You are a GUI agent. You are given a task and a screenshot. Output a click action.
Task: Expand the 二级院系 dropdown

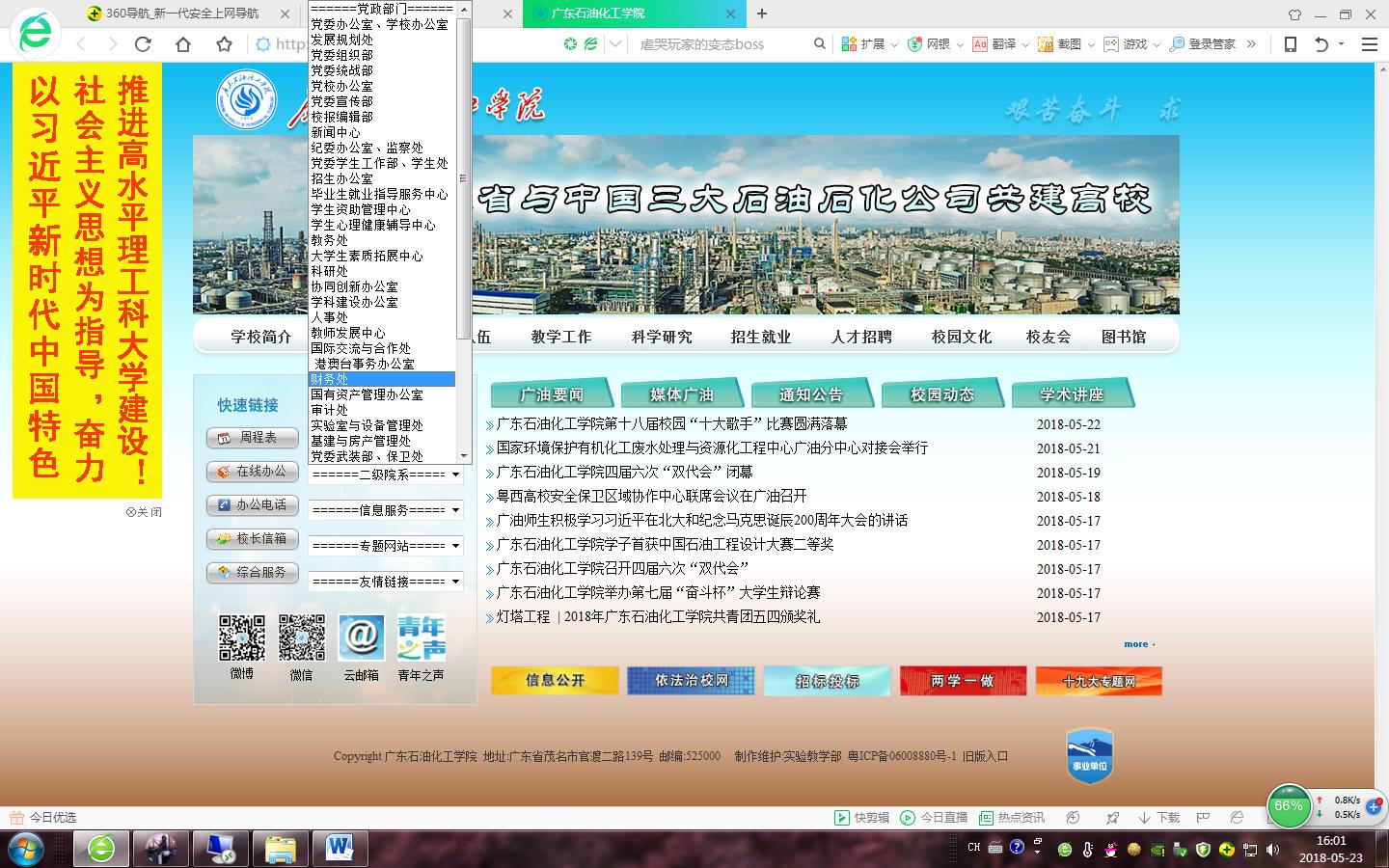pos(386,475)
